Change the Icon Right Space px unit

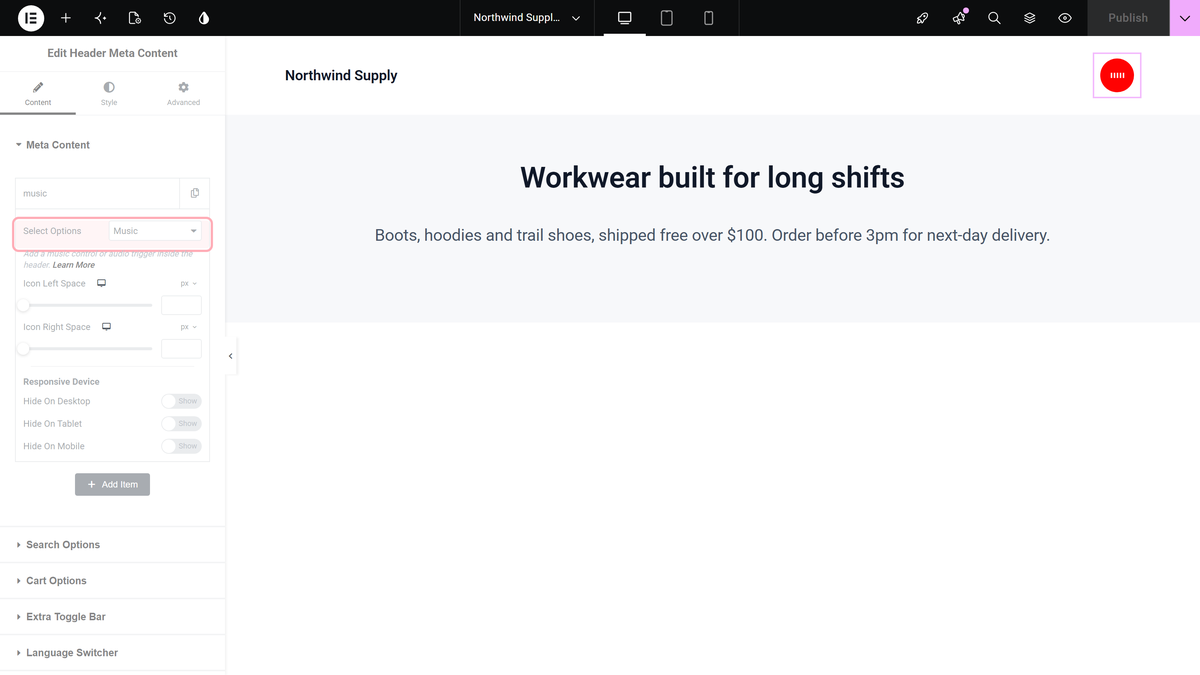(189, 327)
